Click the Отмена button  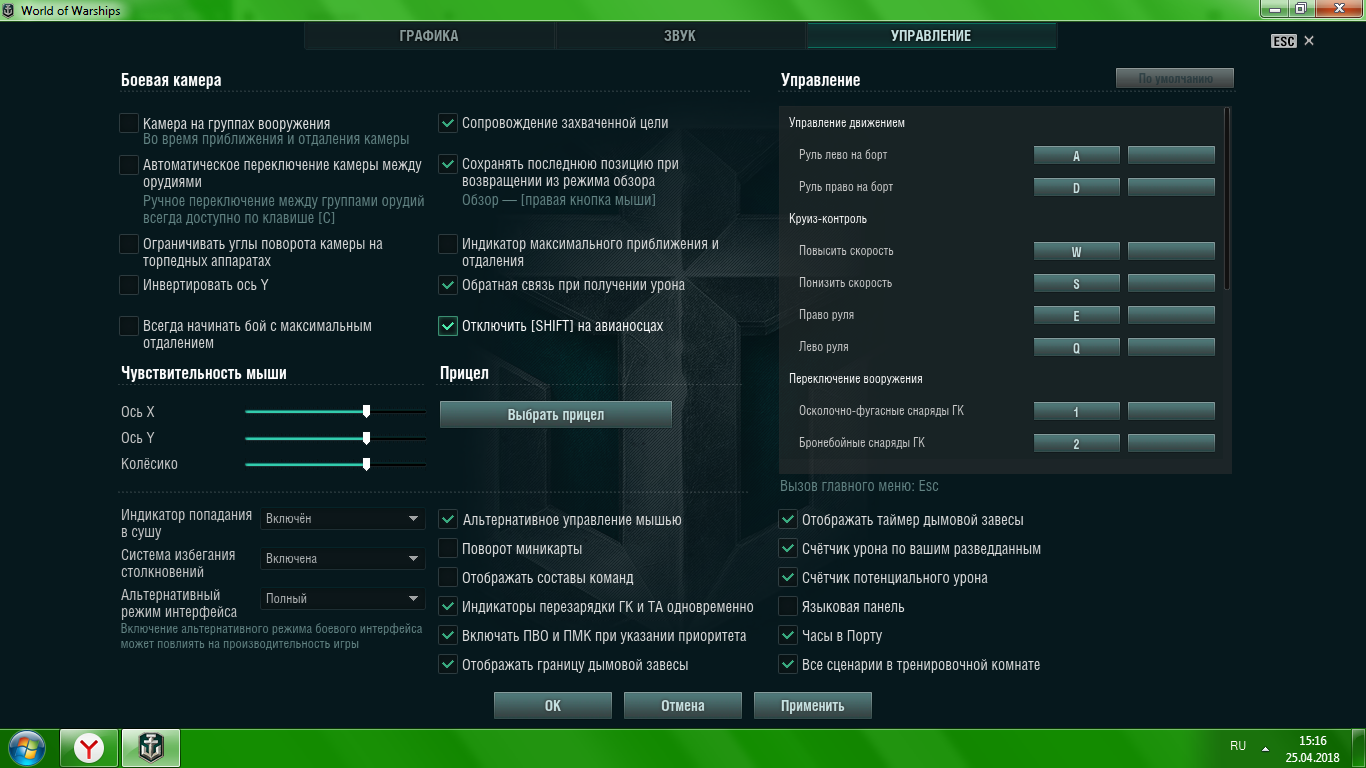[683, 705]
